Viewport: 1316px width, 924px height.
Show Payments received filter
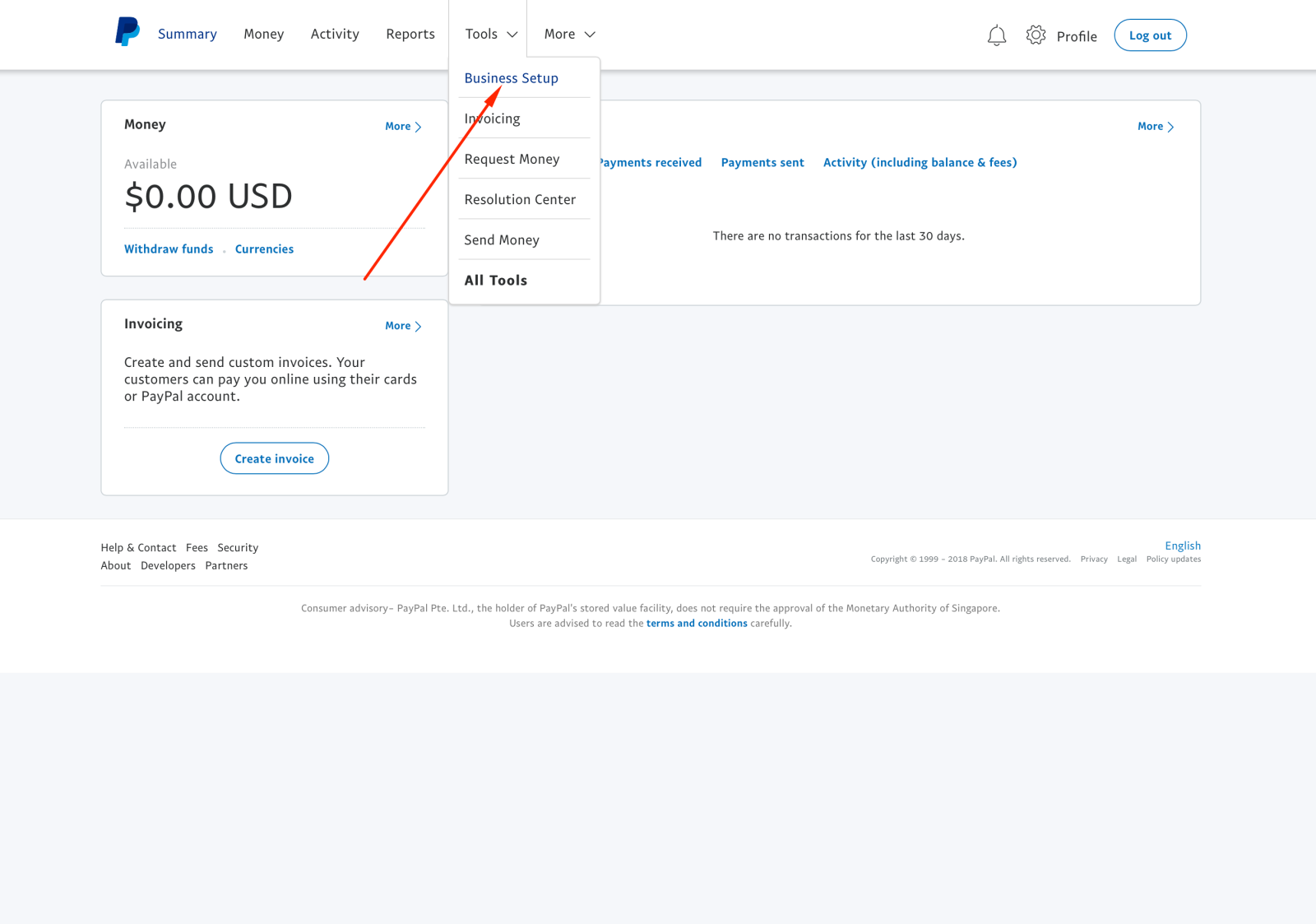(x=651, y=162)
